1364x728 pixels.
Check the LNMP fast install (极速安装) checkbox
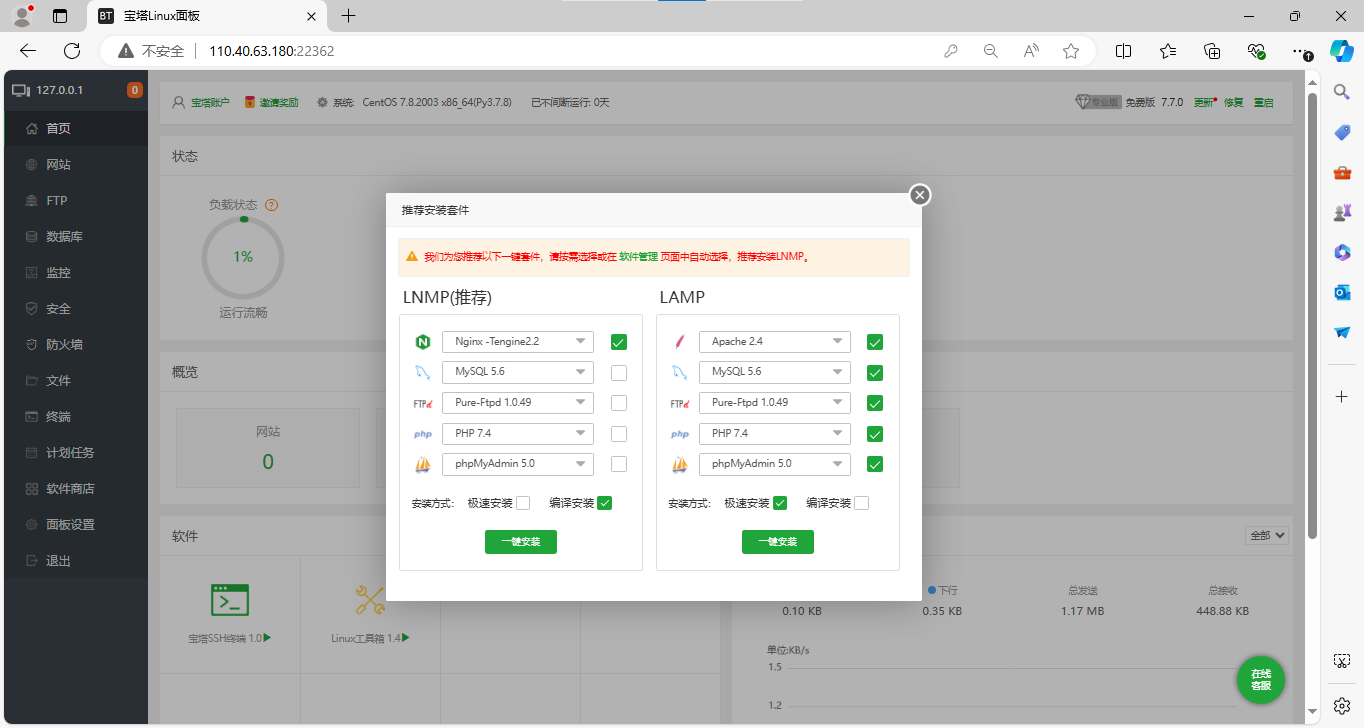[523, 503]
